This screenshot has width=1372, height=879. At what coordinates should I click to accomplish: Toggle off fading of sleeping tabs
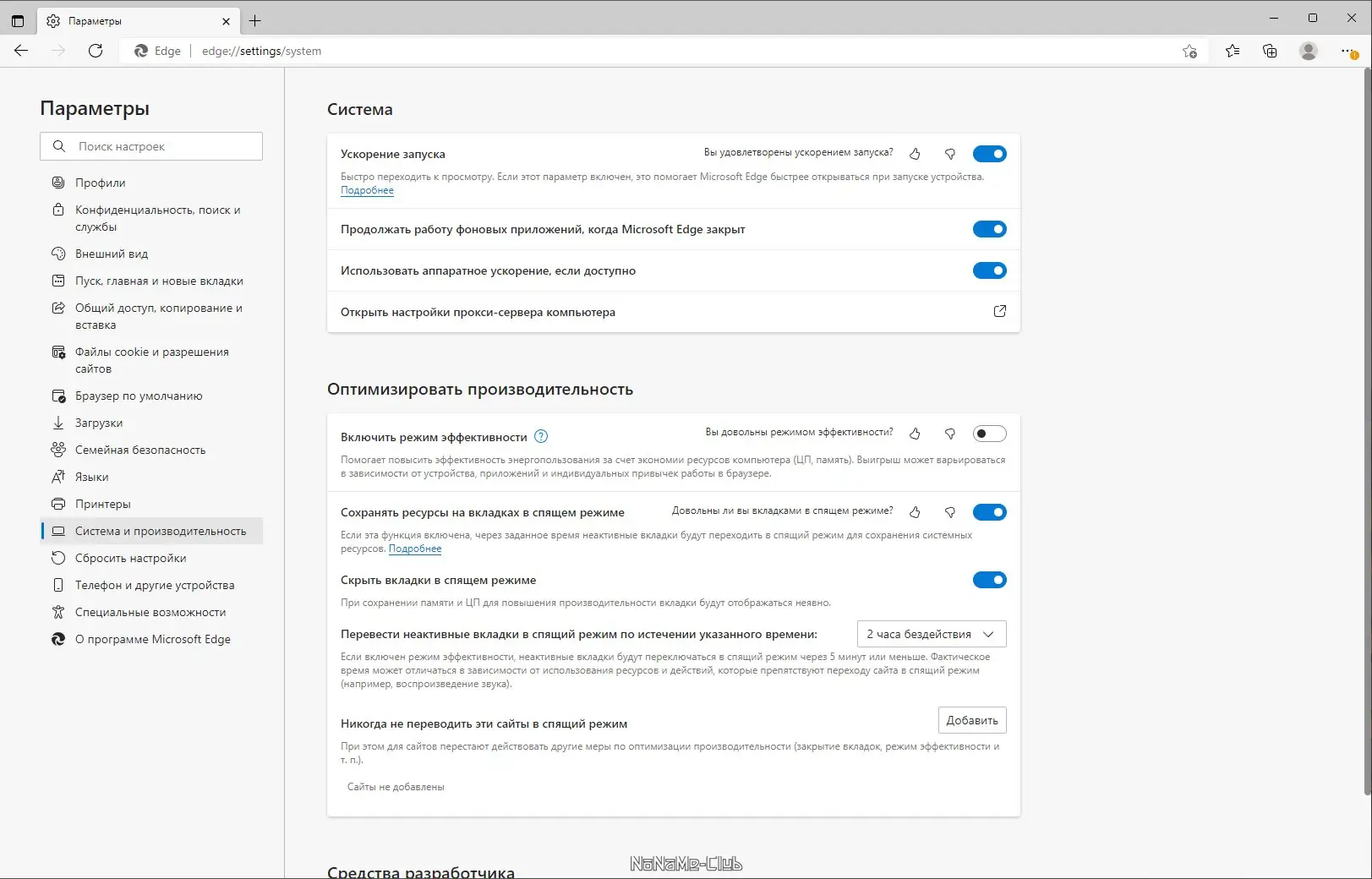click(x=989, y=580)
